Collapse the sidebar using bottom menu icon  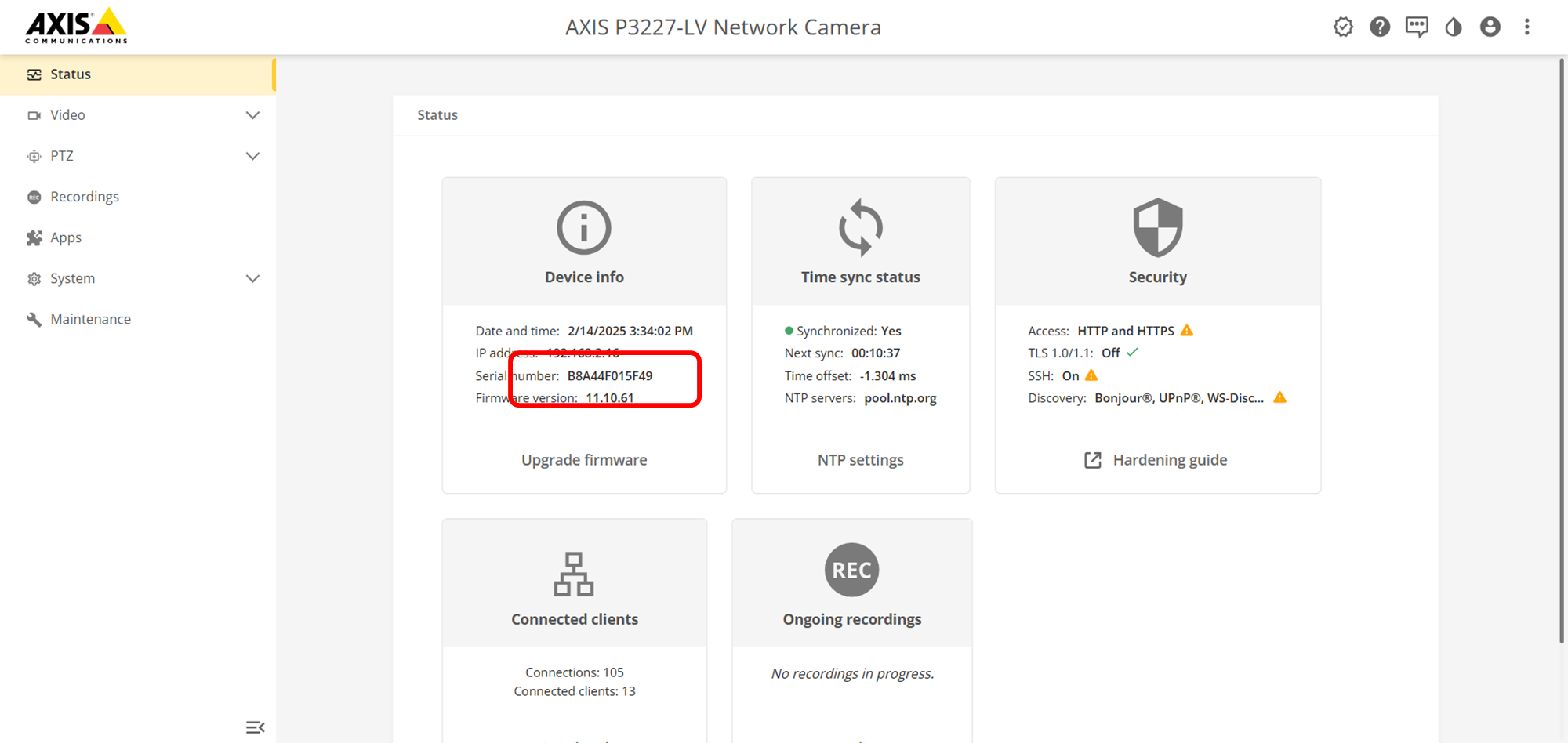[255, 727]
